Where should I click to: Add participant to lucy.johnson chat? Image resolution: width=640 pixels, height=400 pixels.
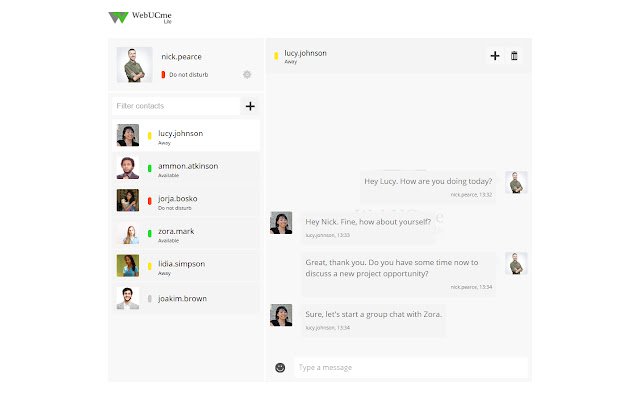495,56
